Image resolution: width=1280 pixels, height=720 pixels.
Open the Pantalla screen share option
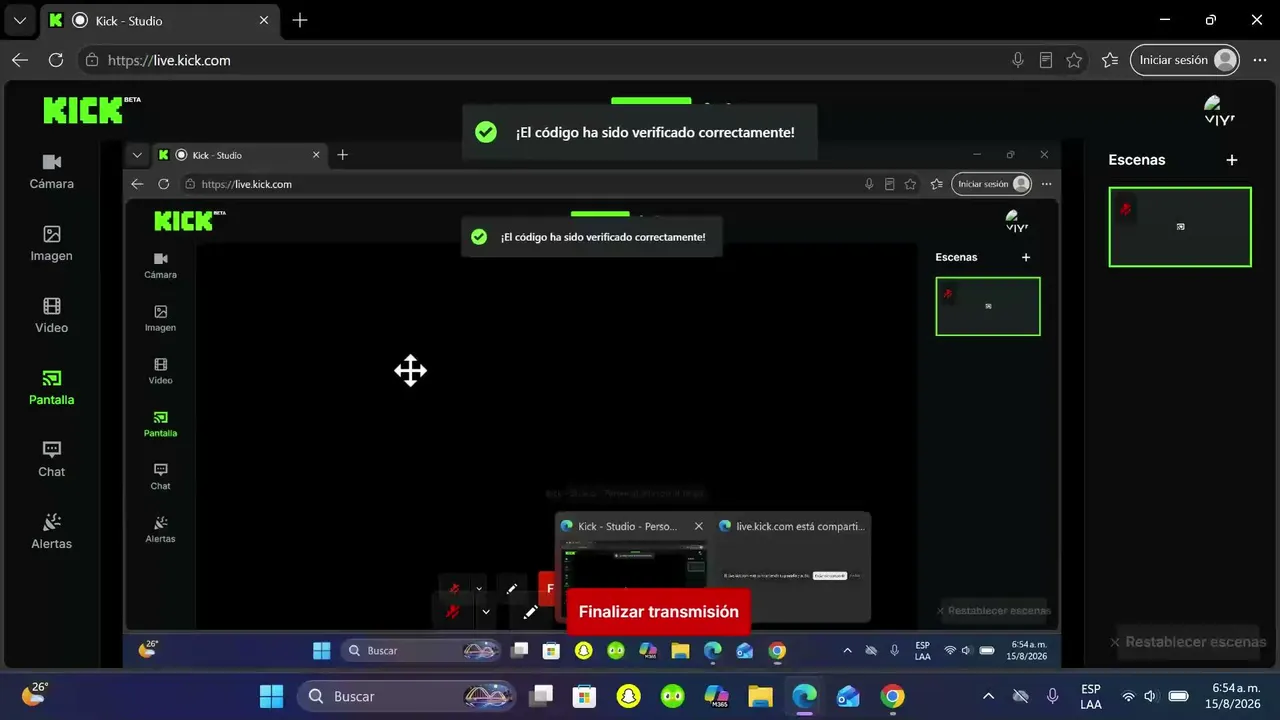[x=52, y=387]
